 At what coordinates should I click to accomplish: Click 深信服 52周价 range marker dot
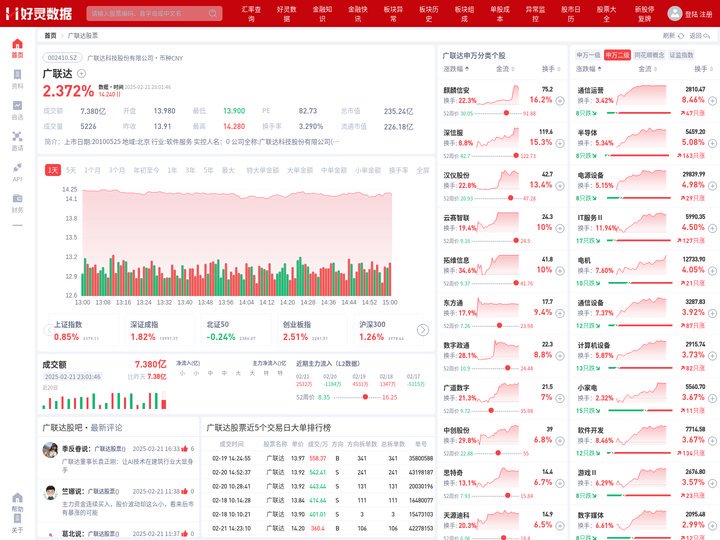point(516,156)
